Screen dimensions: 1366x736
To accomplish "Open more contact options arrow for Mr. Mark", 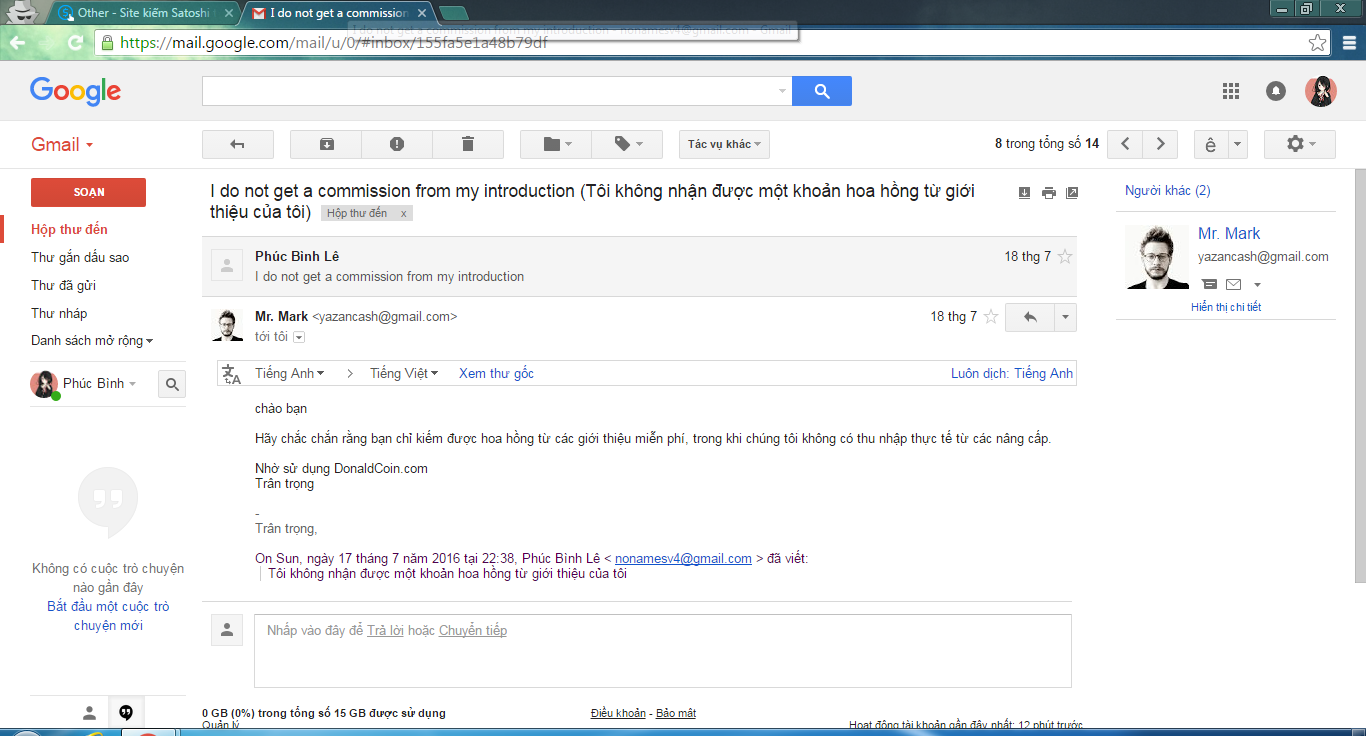I will (x=1257, y=285).
